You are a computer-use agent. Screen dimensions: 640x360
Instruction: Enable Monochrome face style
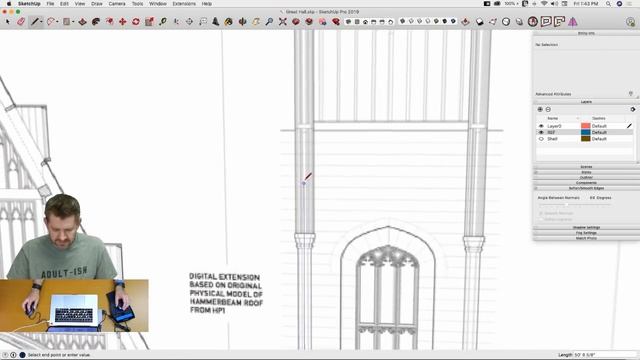click(x=453, y=21)
